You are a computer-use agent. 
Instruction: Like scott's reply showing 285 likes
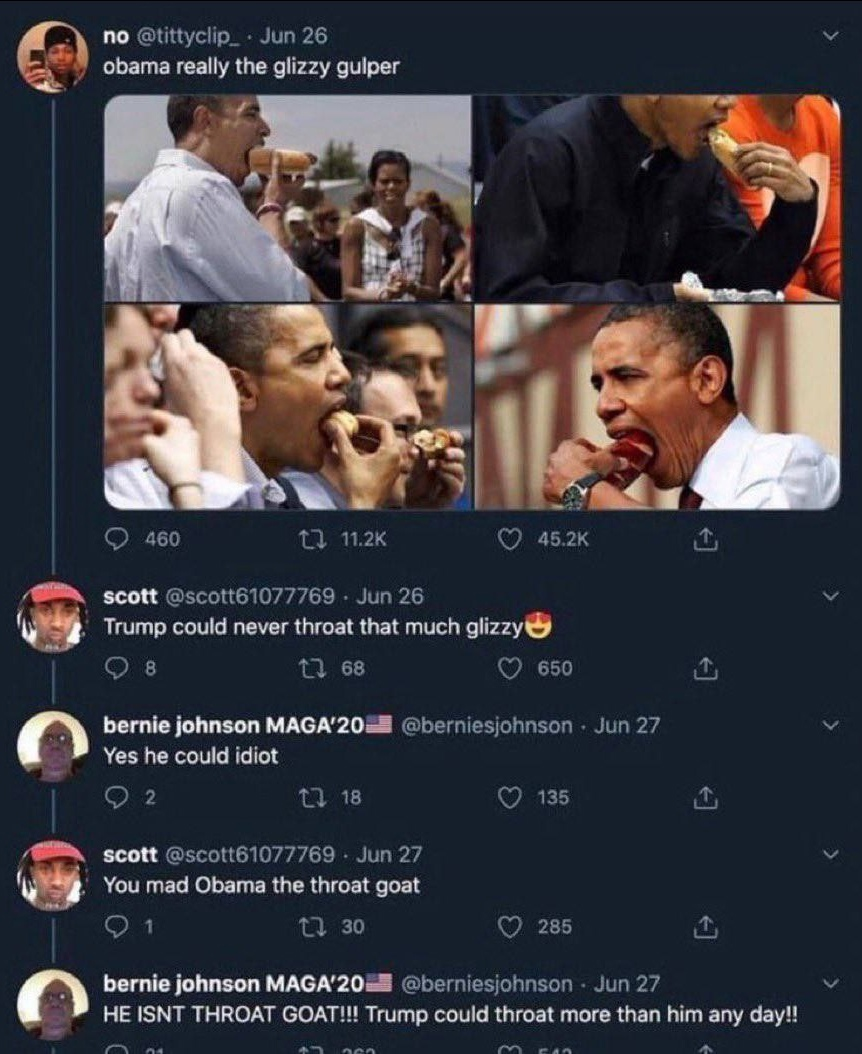[510, 926]
